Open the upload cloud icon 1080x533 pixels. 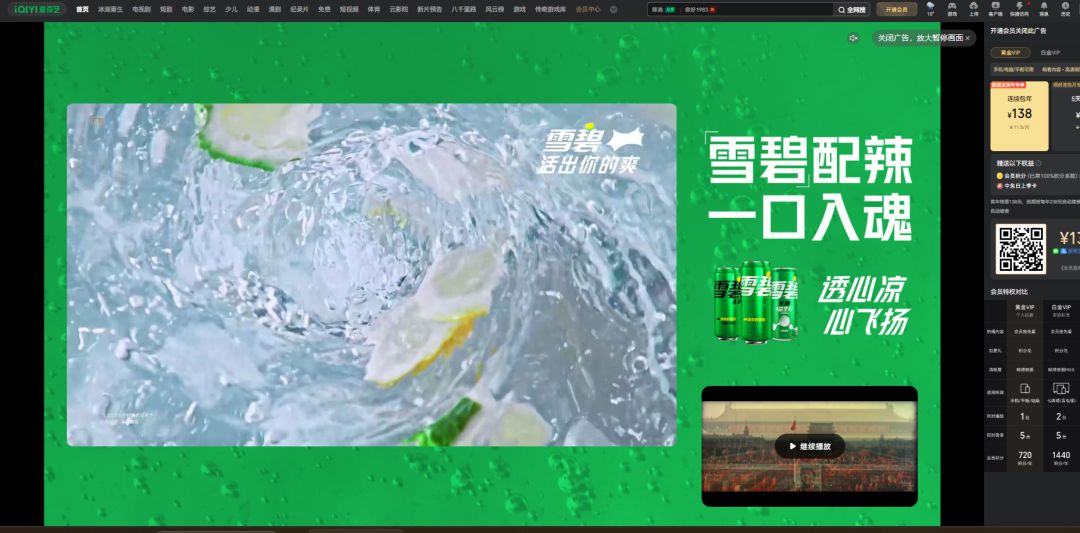click(x=973, y=8)
